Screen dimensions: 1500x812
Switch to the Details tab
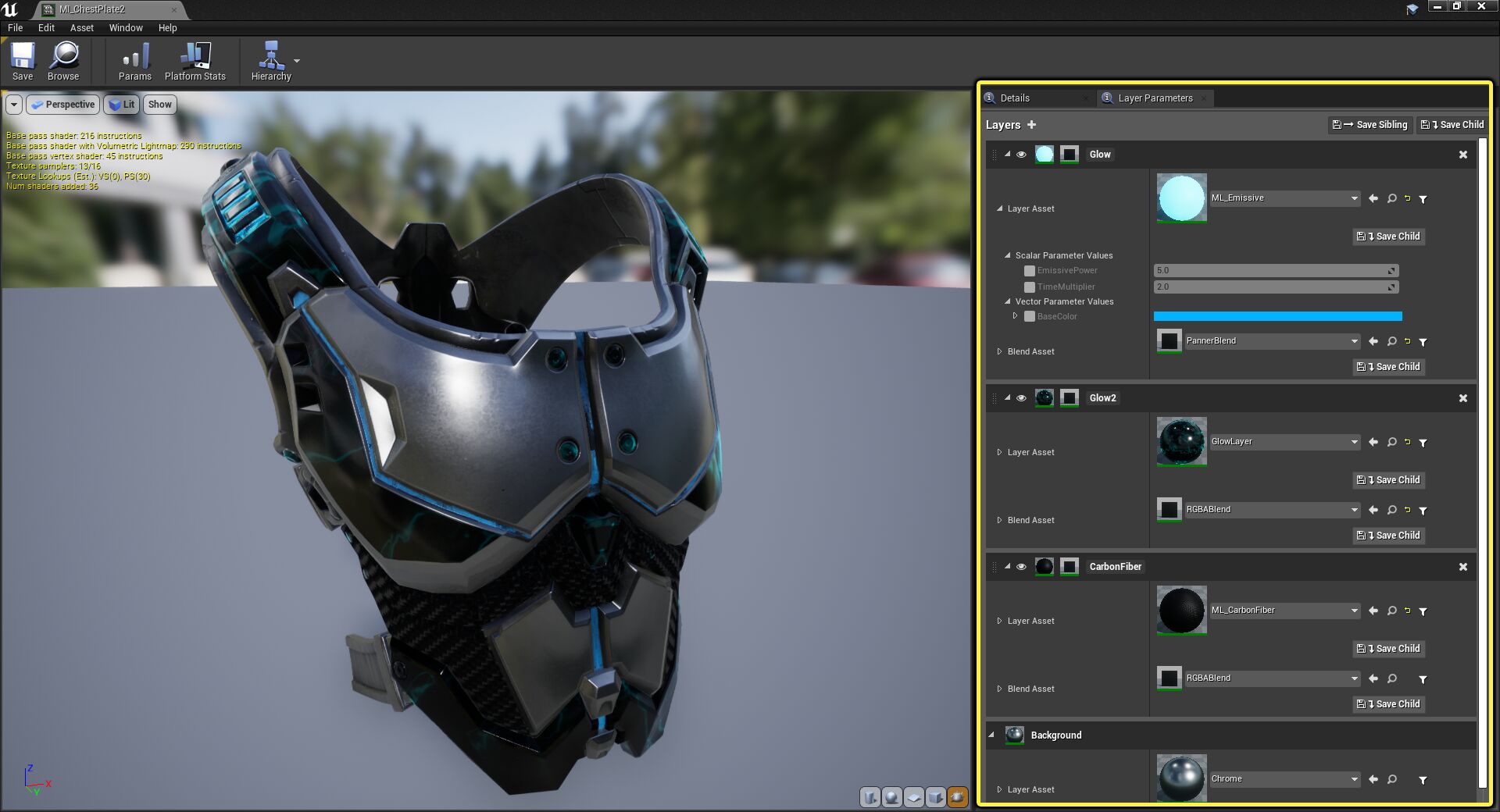click(x=1014, y=98)
